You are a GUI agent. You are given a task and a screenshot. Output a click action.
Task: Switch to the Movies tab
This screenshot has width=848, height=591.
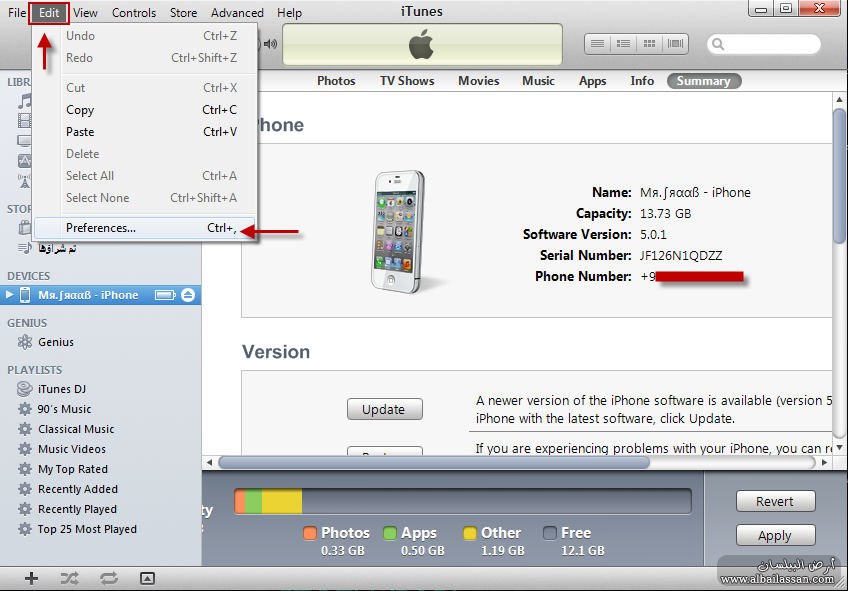(479, 81)
